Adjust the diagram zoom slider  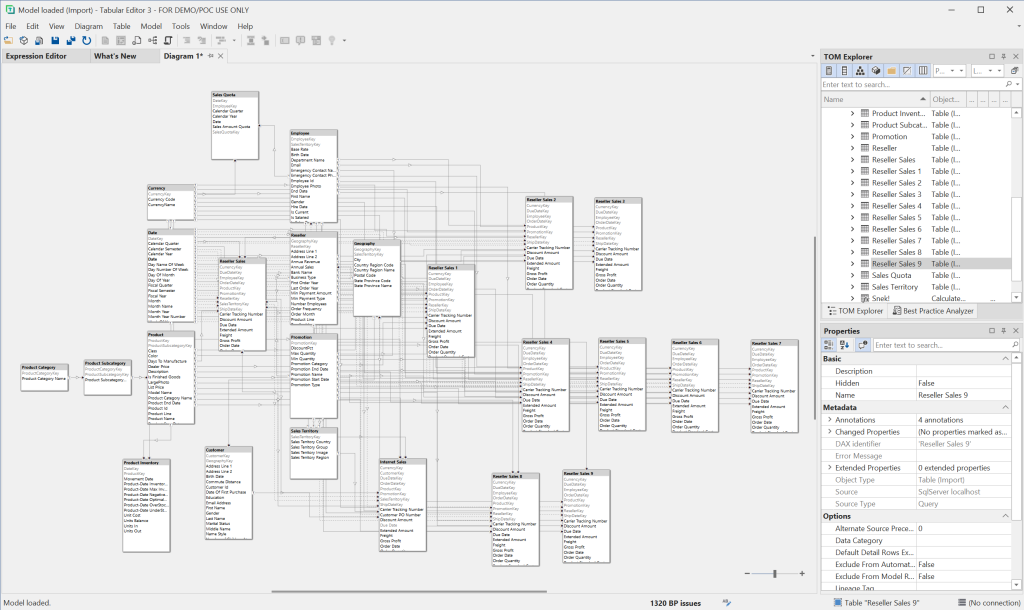(x=773, y=574)
